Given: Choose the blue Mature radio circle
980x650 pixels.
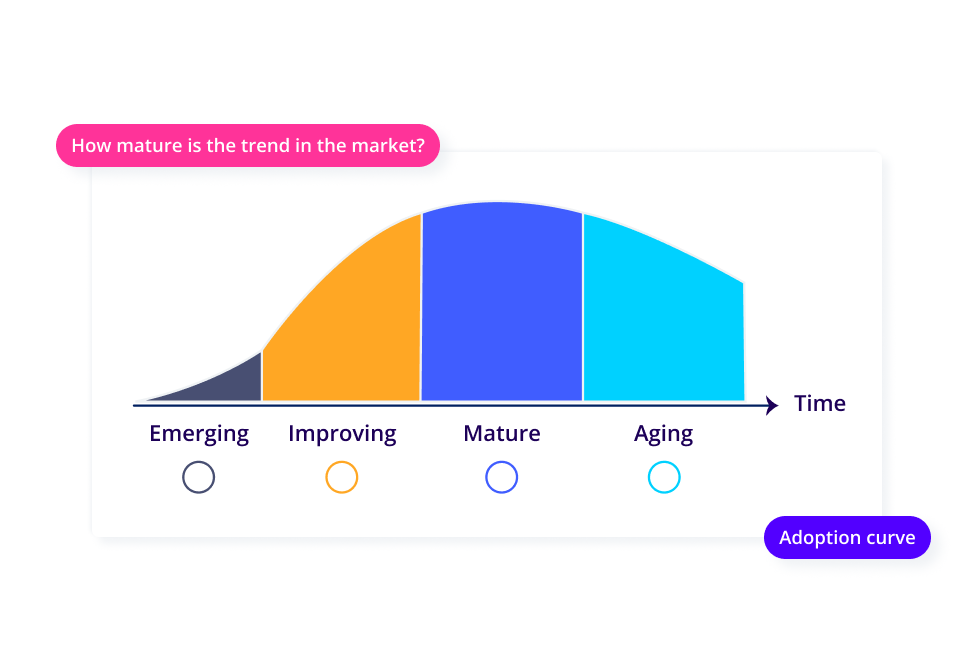Looking at the screenshot, I should coord(502,478).
